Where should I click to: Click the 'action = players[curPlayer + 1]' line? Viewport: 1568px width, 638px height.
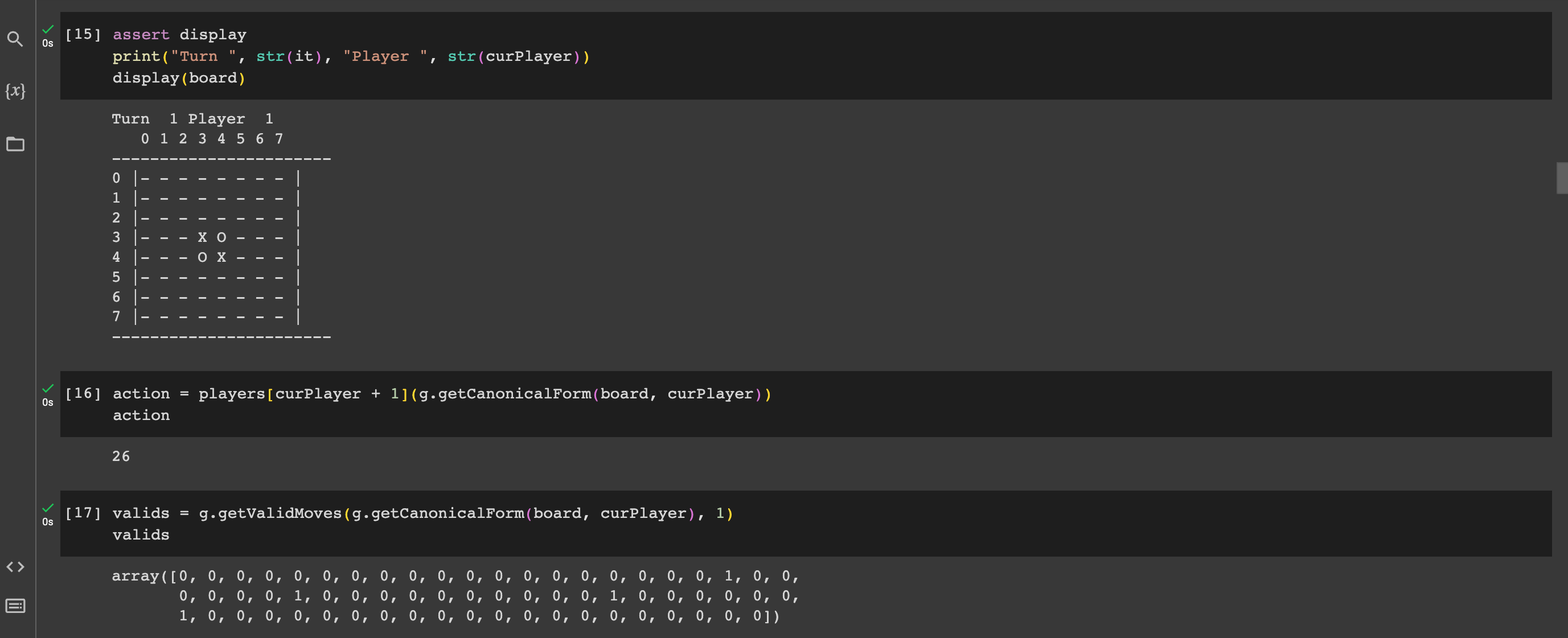442,394
